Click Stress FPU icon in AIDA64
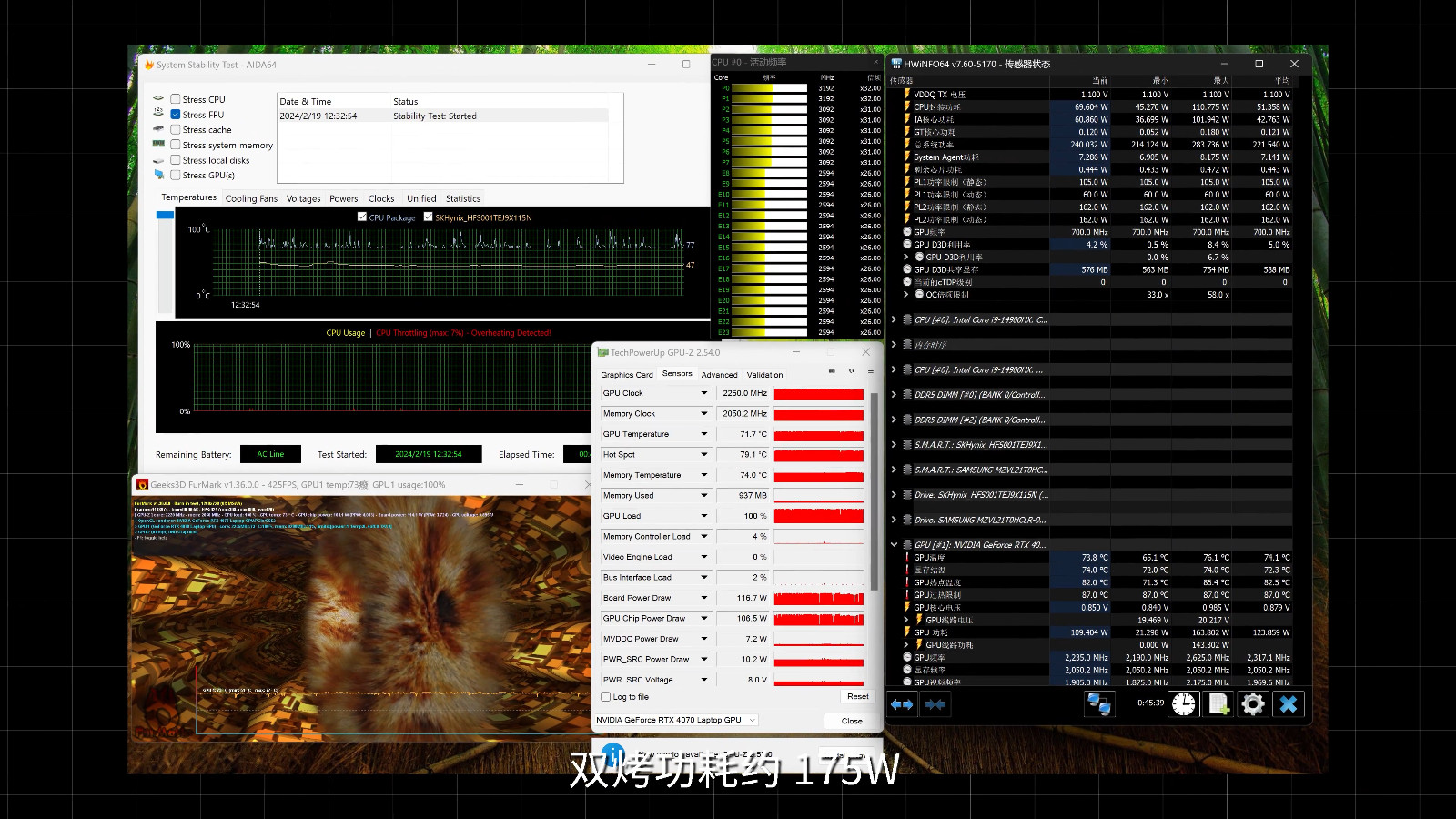1456x819 pixels. [x=158, y=113]
